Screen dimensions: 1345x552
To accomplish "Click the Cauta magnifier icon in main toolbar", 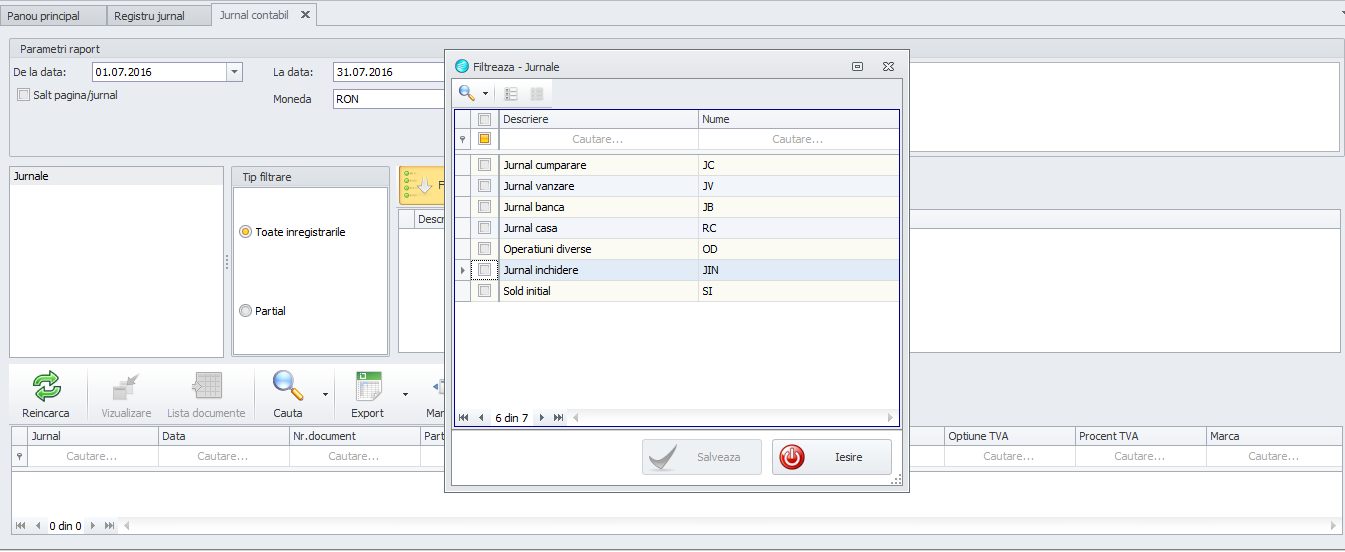I will pos(288,386).
